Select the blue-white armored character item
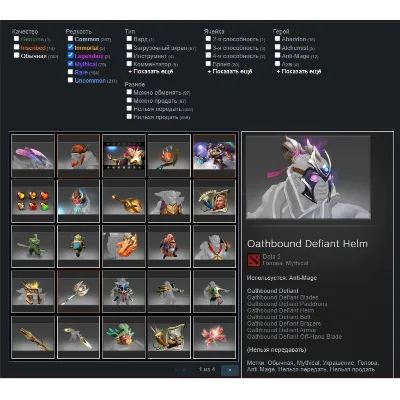This screenshot has width=400, height=400. point(124,292)
